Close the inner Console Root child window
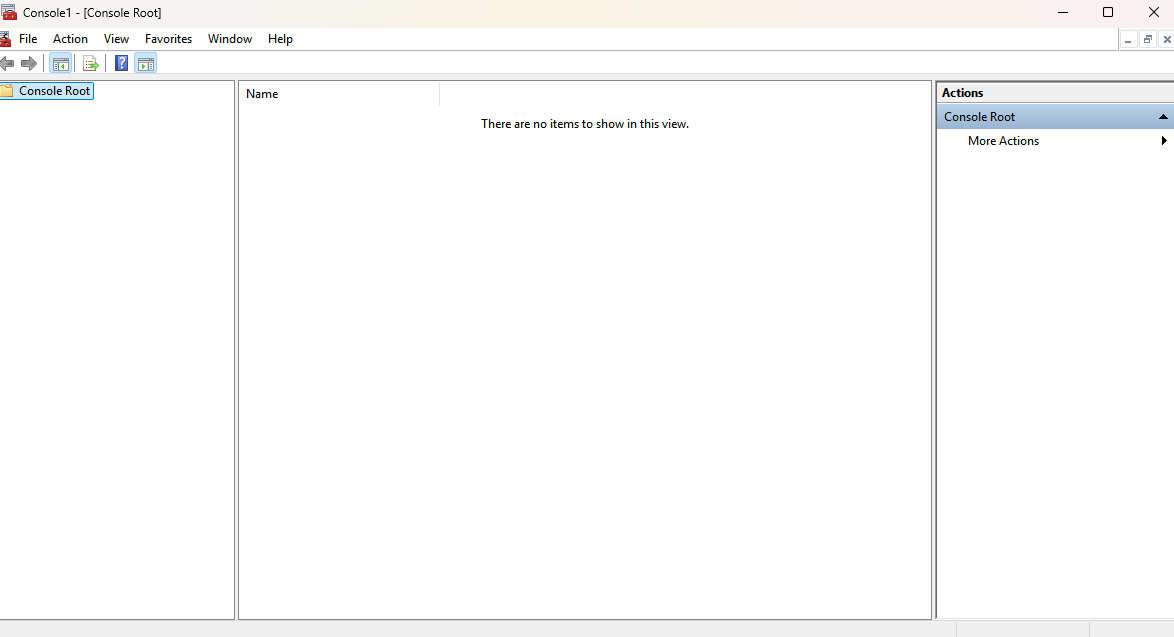Image resolution: width=1174 pixels, height=637 pixels. [x=1167, y=40]
